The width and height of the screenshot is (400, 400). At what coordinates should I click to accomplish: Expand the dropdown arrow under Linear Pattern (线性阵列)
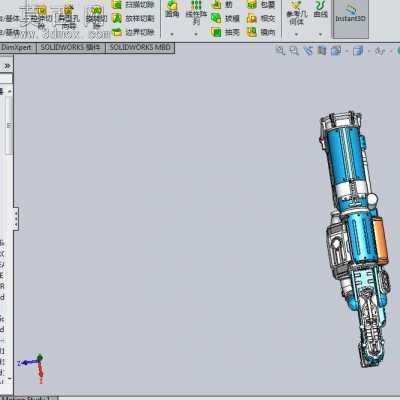tap(196, 34)
